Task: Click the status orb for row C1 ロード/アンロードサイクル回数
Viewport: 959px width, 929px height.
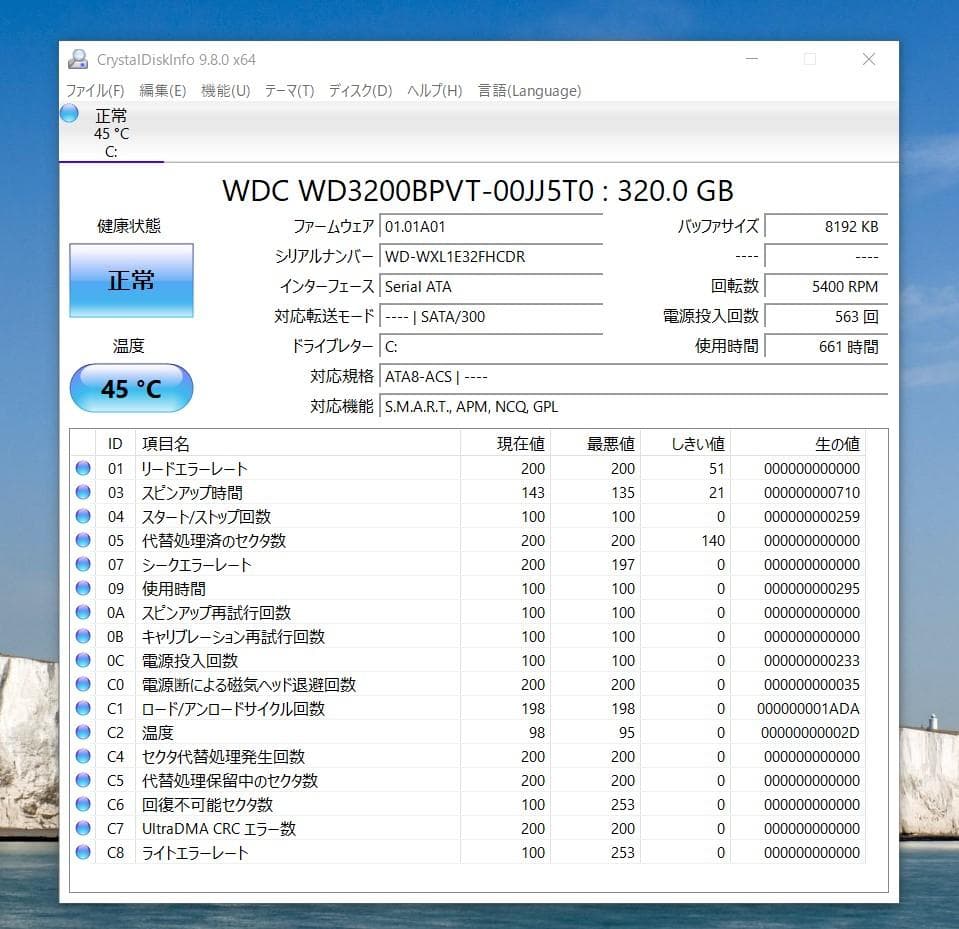Action: pyautogui.click(x=83, y=708)
